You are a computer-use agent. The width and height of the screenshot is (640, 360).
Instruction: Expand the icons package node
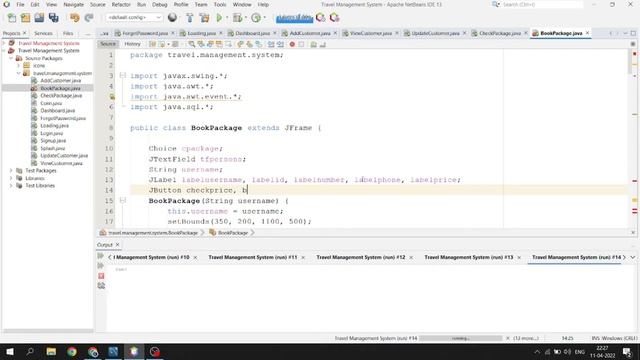pyautogui.click(x=18, y=66)
